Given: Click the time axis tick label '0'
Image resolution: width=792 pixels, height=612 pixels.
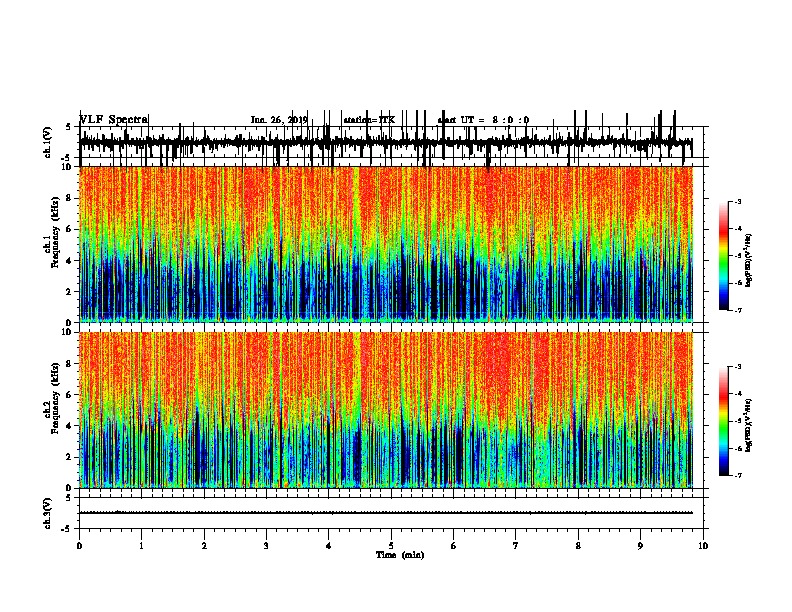Looking at the screenshot, I should point(79,546).
